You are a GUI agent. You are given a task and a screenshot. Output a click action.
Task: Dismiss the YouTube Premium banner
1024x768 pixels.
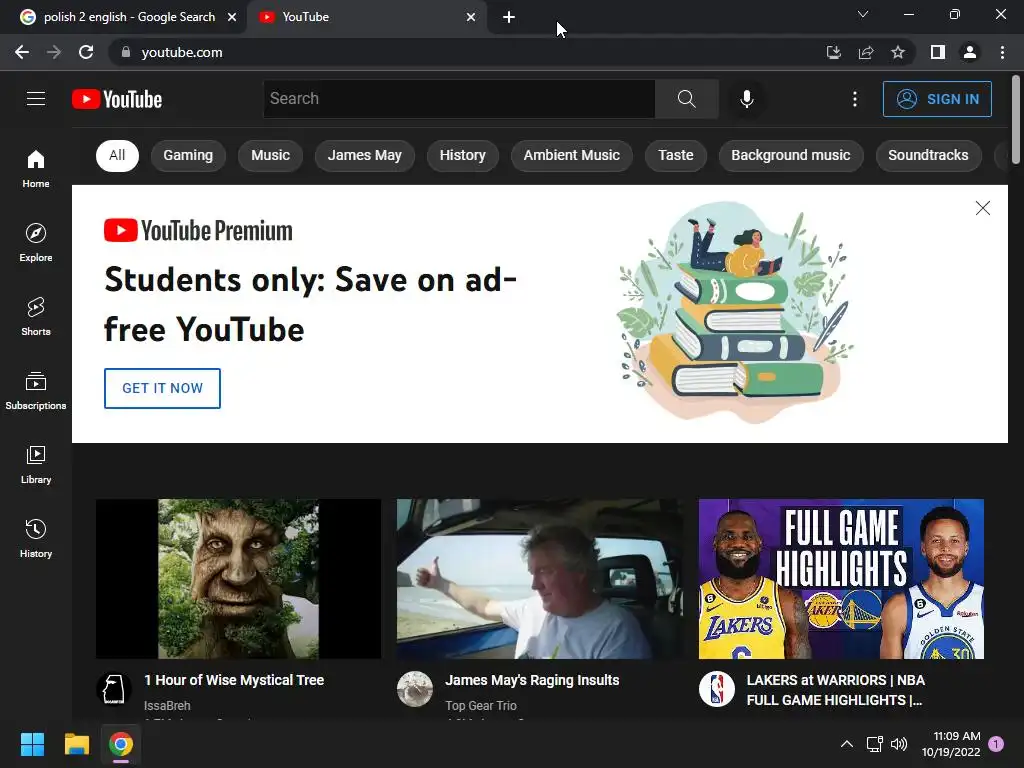pos(982,208)
